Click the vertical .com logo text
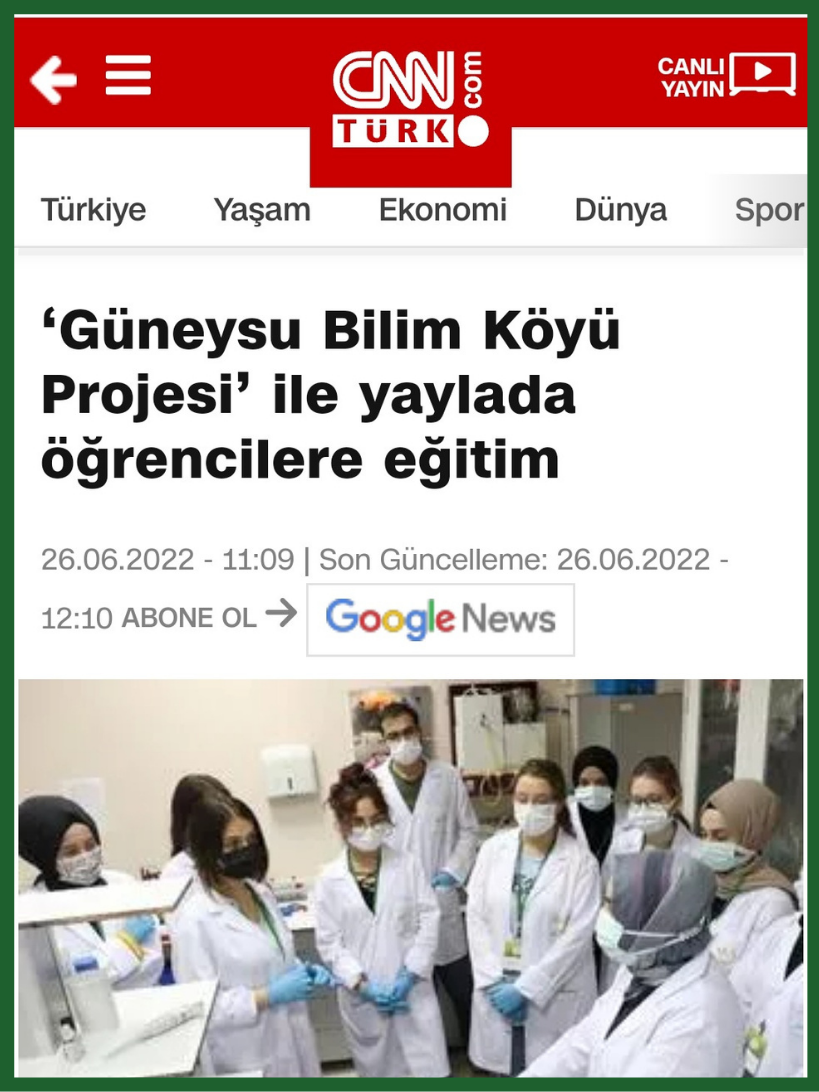Viewport: 819px width, 1092px height. (471, 81)
